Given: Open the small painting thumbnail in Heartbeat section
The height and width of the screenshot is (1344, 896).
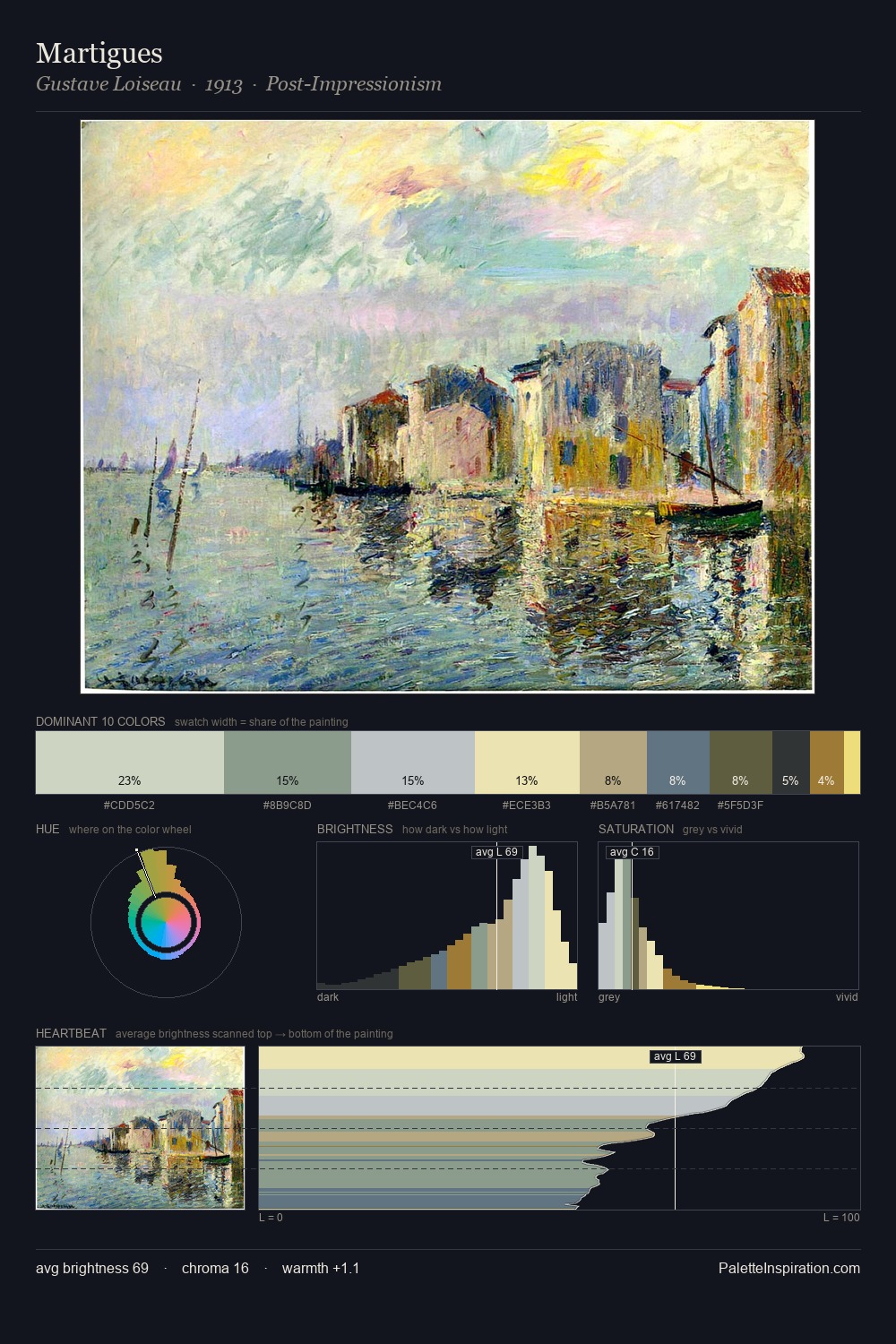Looking at the screenshot, I should pyautogui.click(x=140, y=1128).
